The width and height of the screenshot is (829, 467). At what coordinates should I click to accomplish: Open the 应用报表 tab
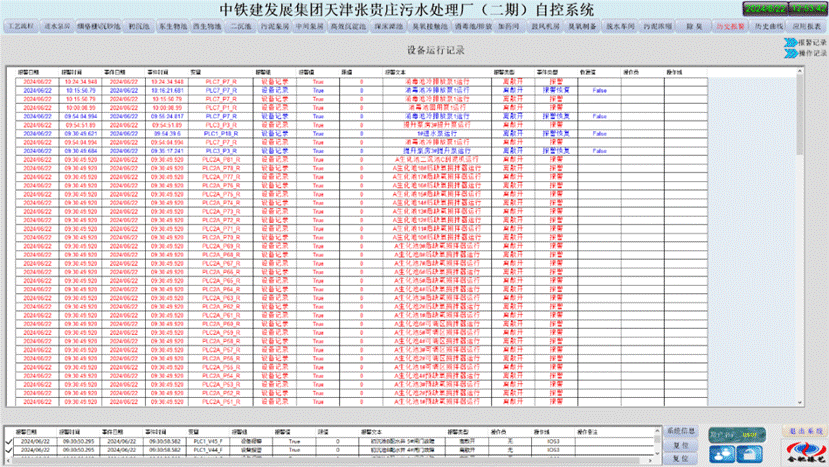click(x=807, y=26)
